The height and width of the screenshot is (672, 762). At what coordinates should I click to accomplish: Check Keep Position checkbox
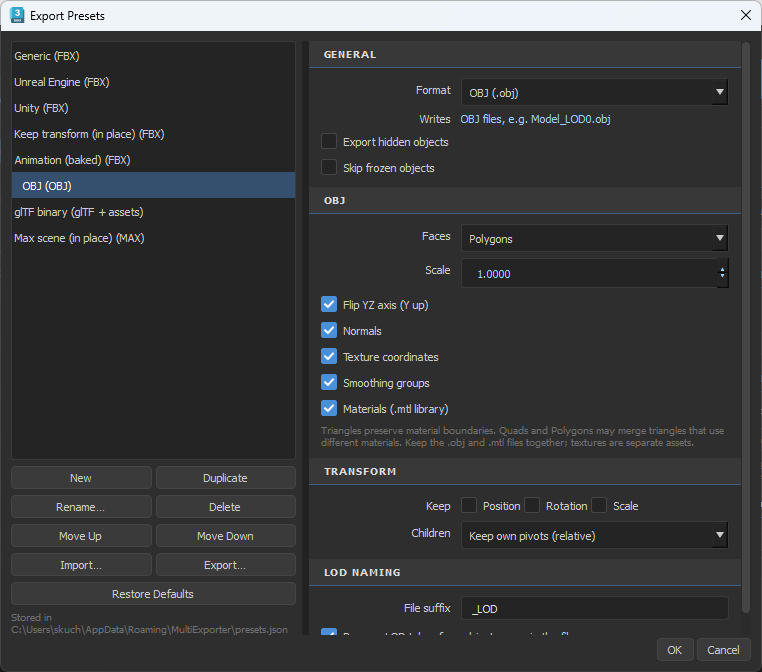469,505
